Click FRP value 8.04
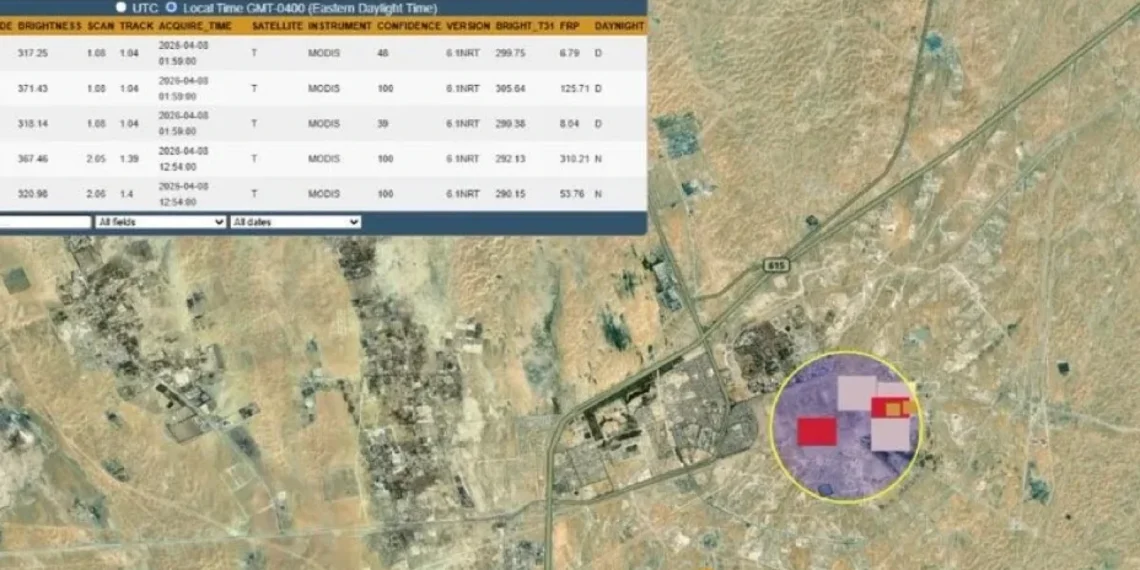This screenshot has width=1140, height=570. [569, 124]
